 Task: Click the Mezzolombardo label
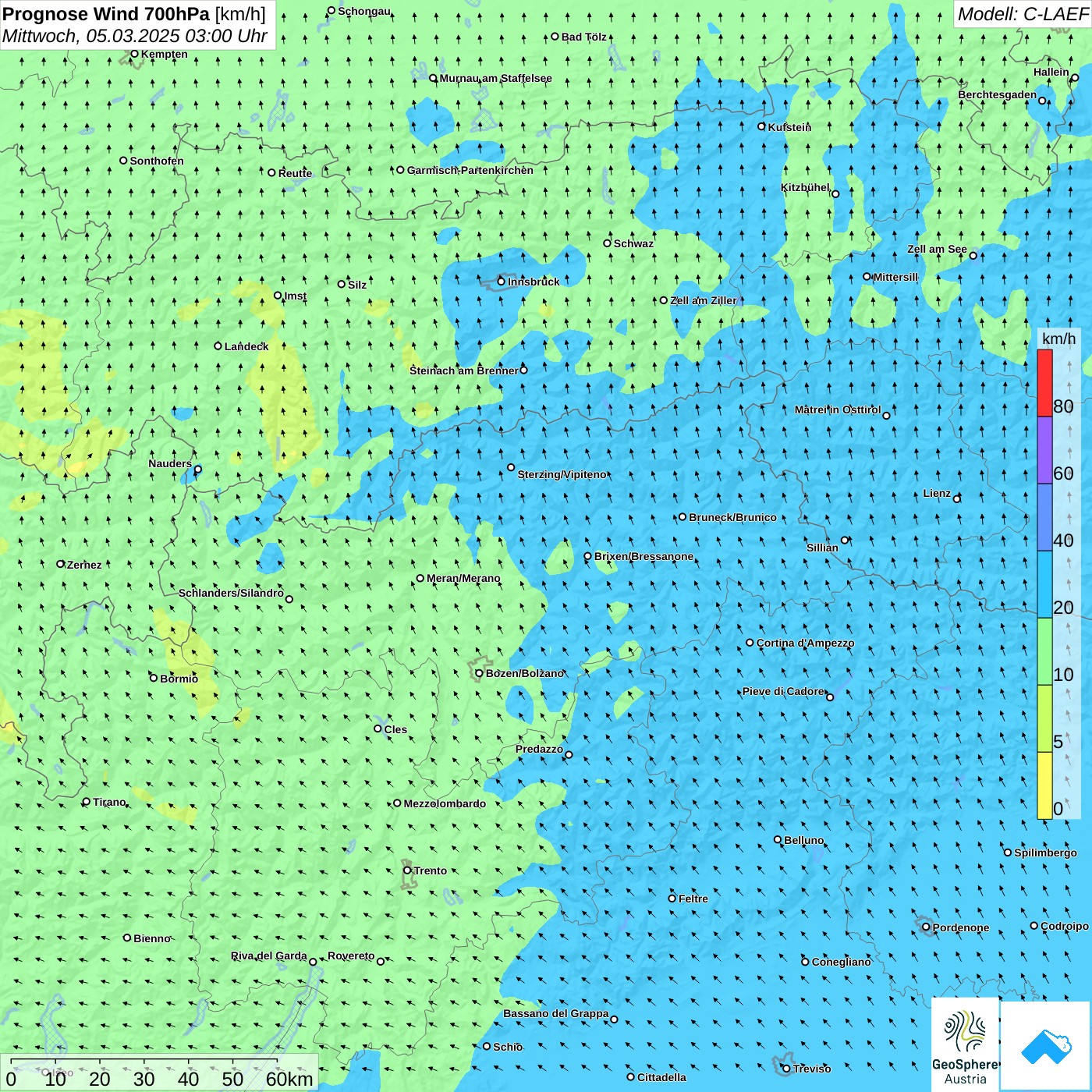(x=445, y=803)
